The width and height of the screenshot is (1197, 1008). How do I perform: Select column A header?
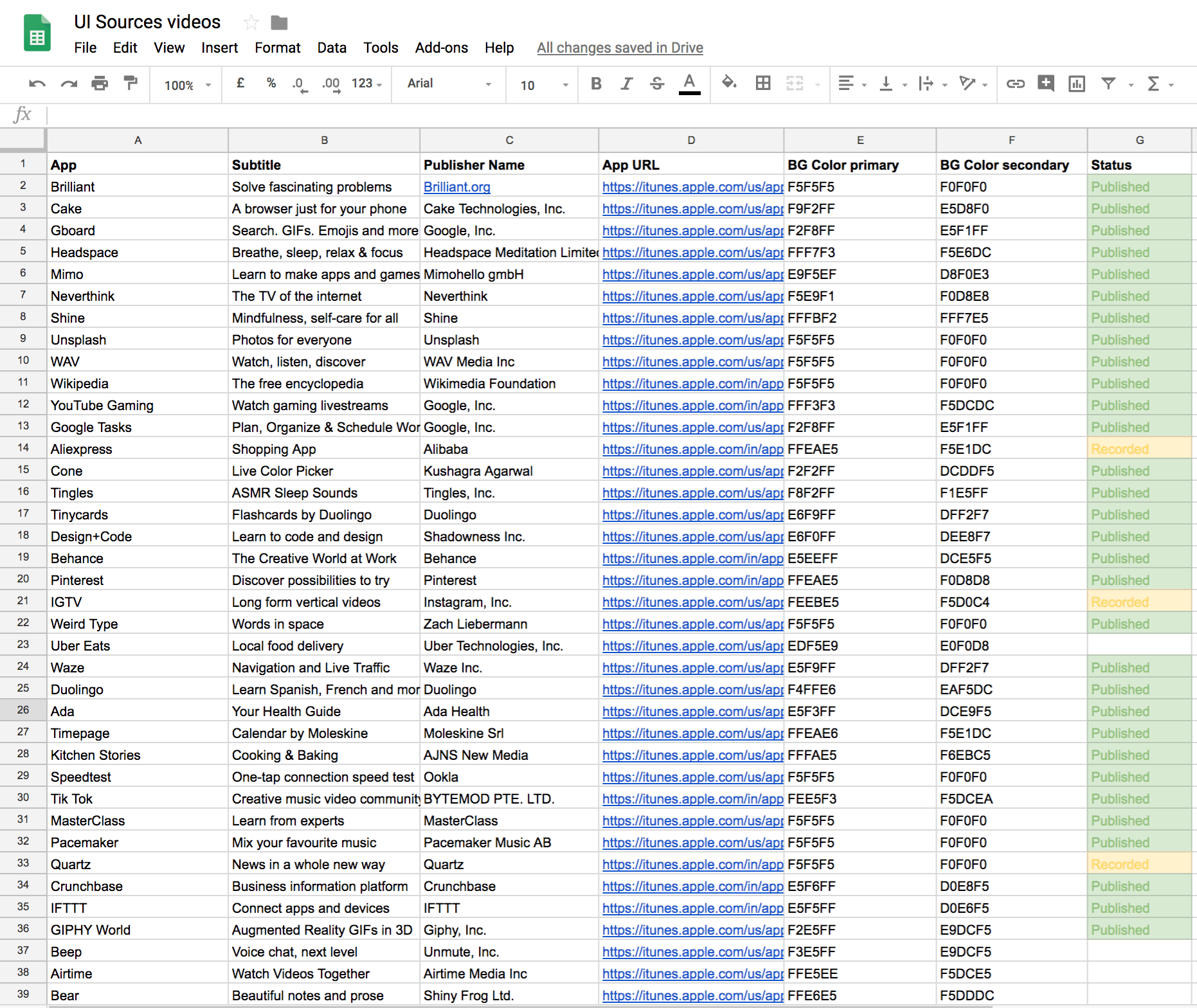[x=138, y=140]
